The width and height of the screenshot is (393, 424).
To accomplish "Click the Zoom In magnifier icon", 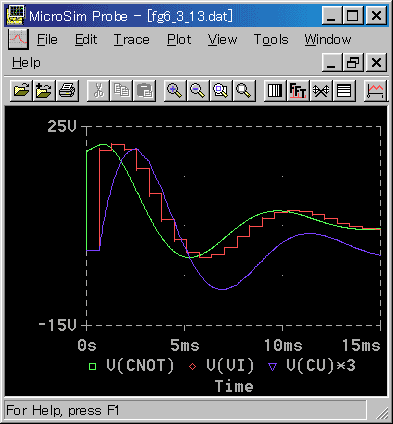I will pos(175,91).
